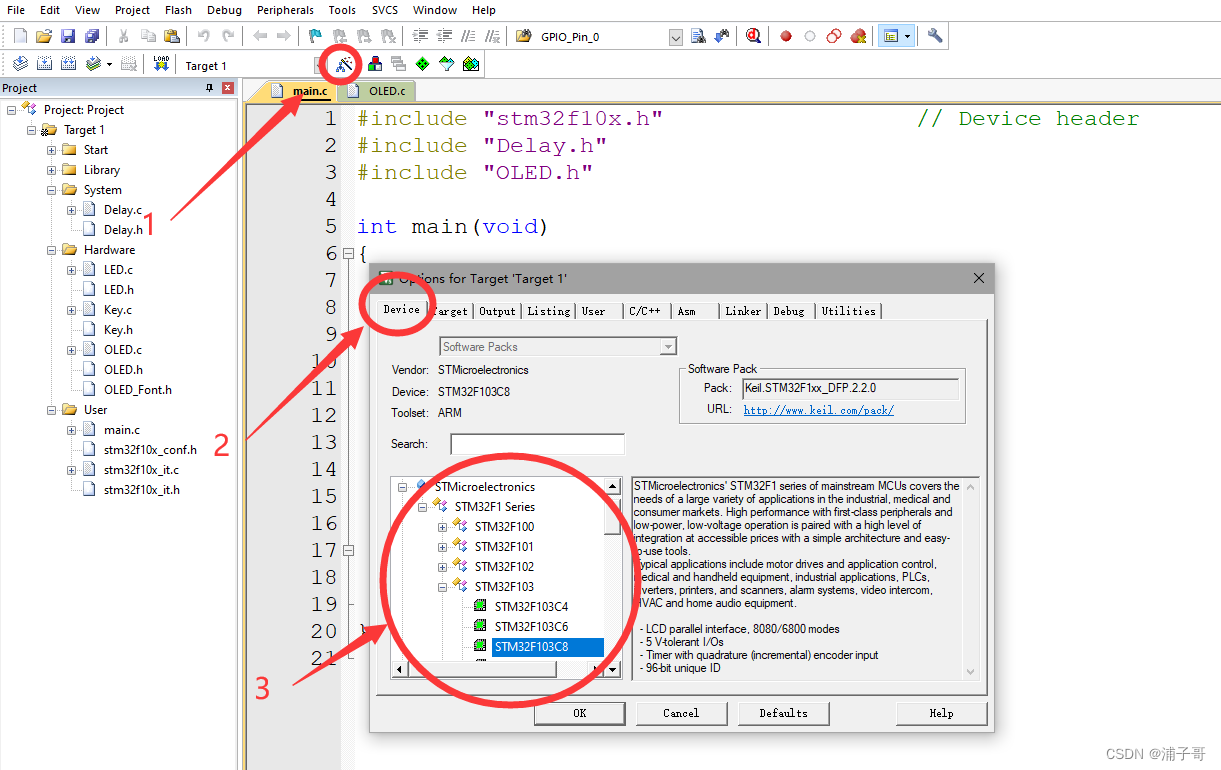The image size is (1221, 770).
Task: Save all files via the toolbar
Action: click(x=92, y=36)
